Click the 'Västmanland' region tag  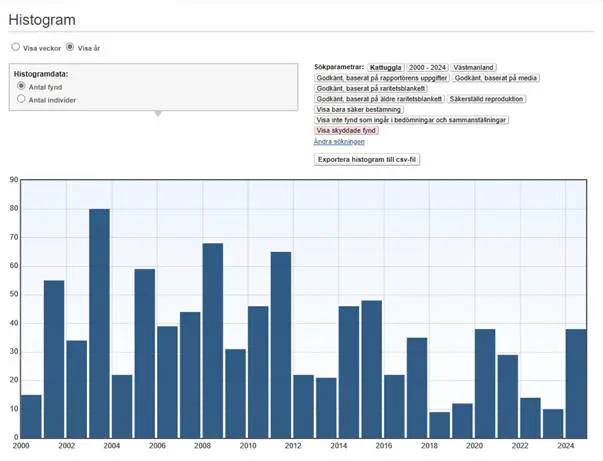point(475,67)
